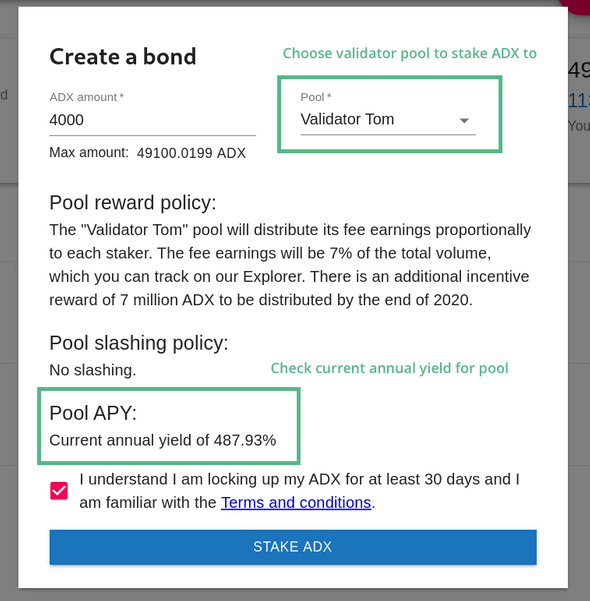Click the reward policy description paragraph
590x601 pixels.
point(290,265)
